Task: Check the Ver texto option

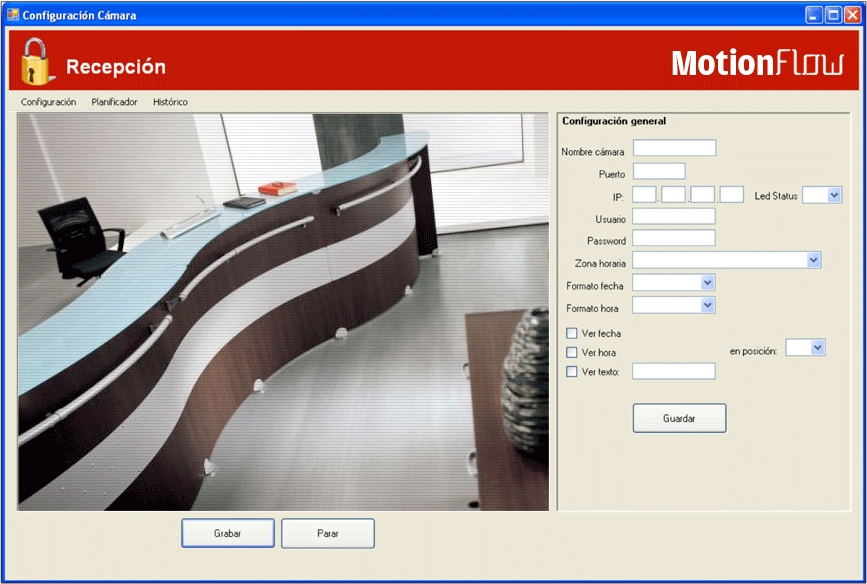Action: click(x=572, y=372)
